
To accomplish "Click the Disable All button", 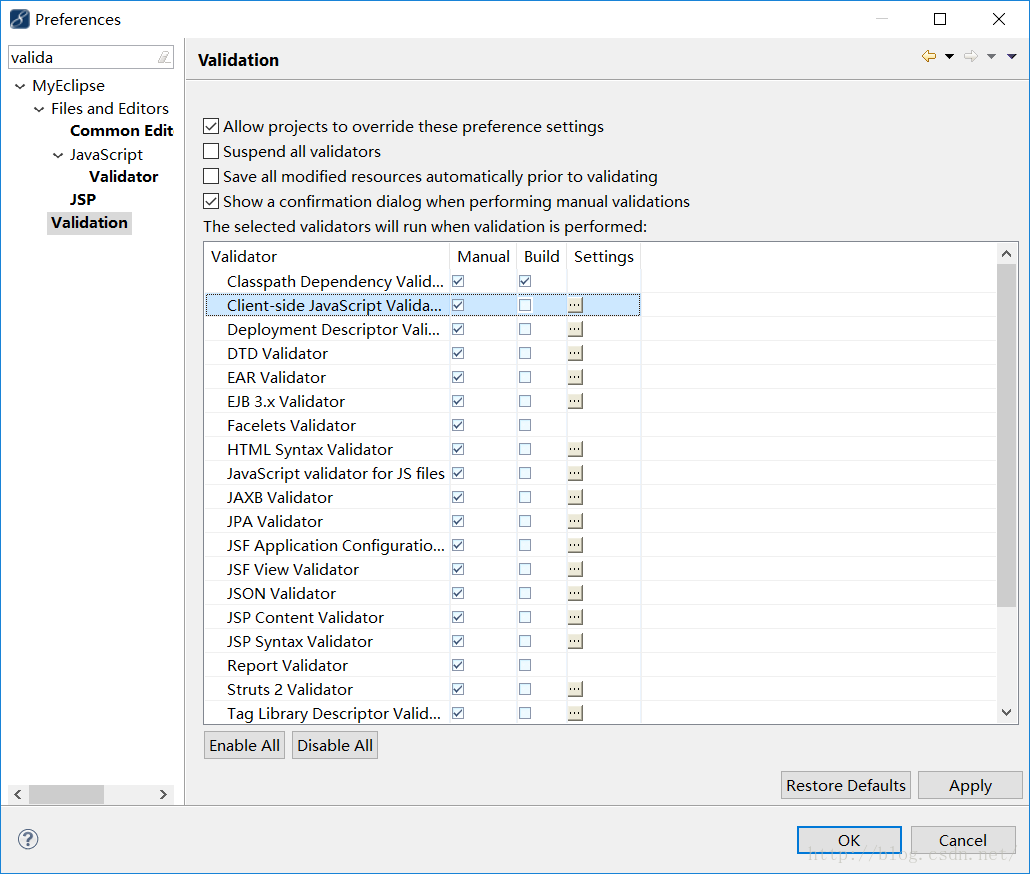I will pos(335,745).
